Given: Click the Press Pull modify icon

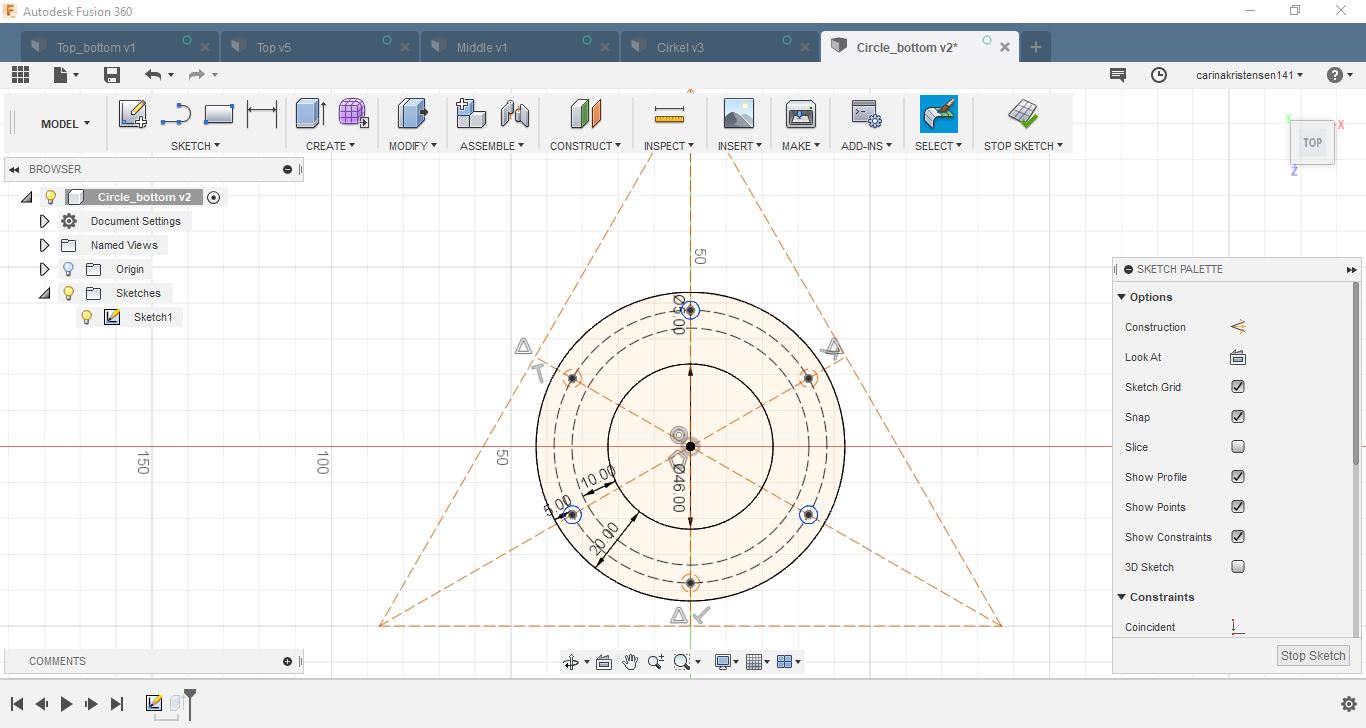Looking at the screenshot, I should pos(413,113).
